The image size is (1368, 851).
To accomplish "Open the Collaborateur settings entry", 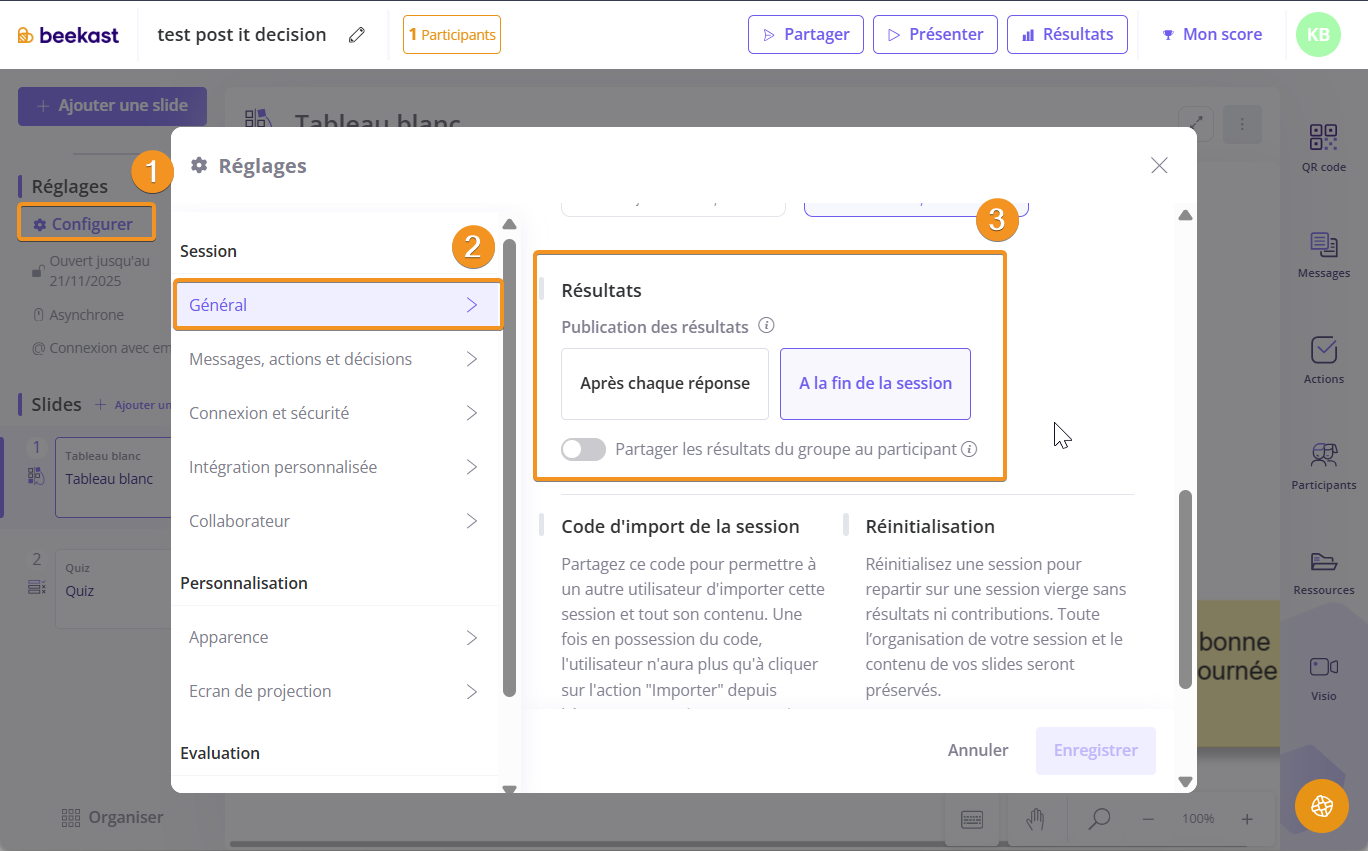I will click(x=335, y=521).
